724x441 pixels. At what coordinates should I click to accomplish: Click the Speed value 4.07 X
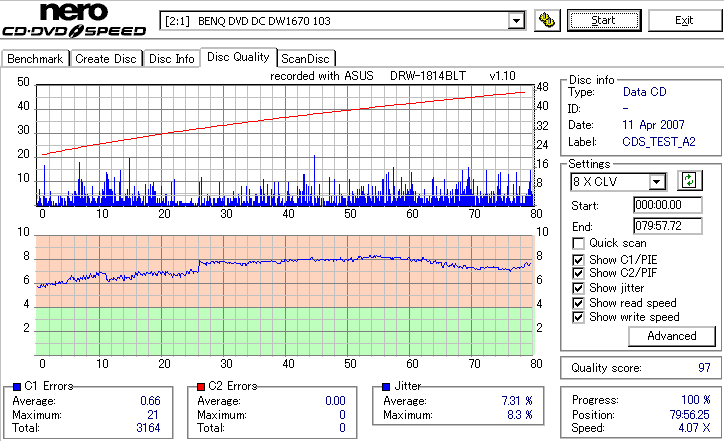694,428
